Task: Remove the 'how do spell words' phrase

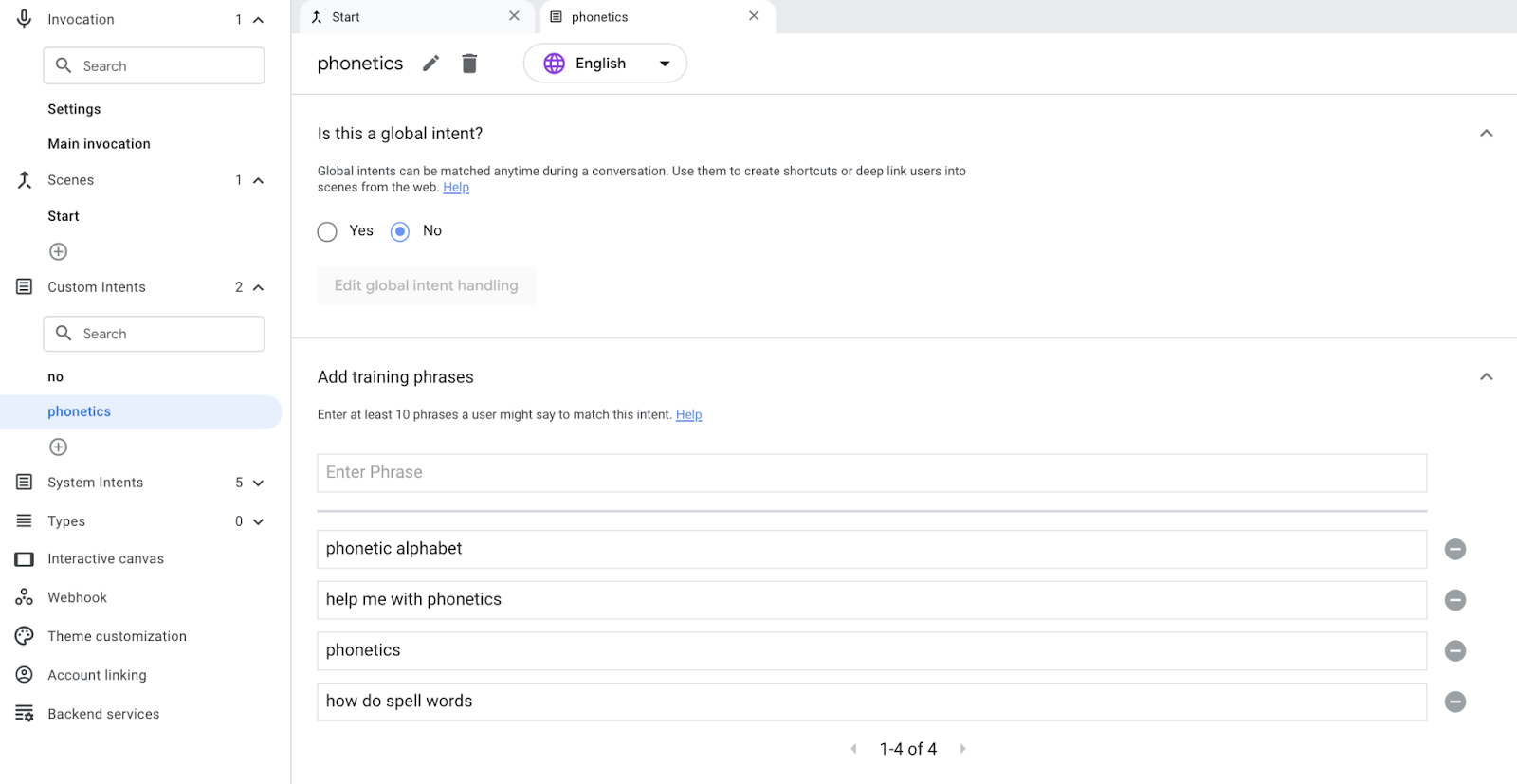Action: click(1454, 702)
